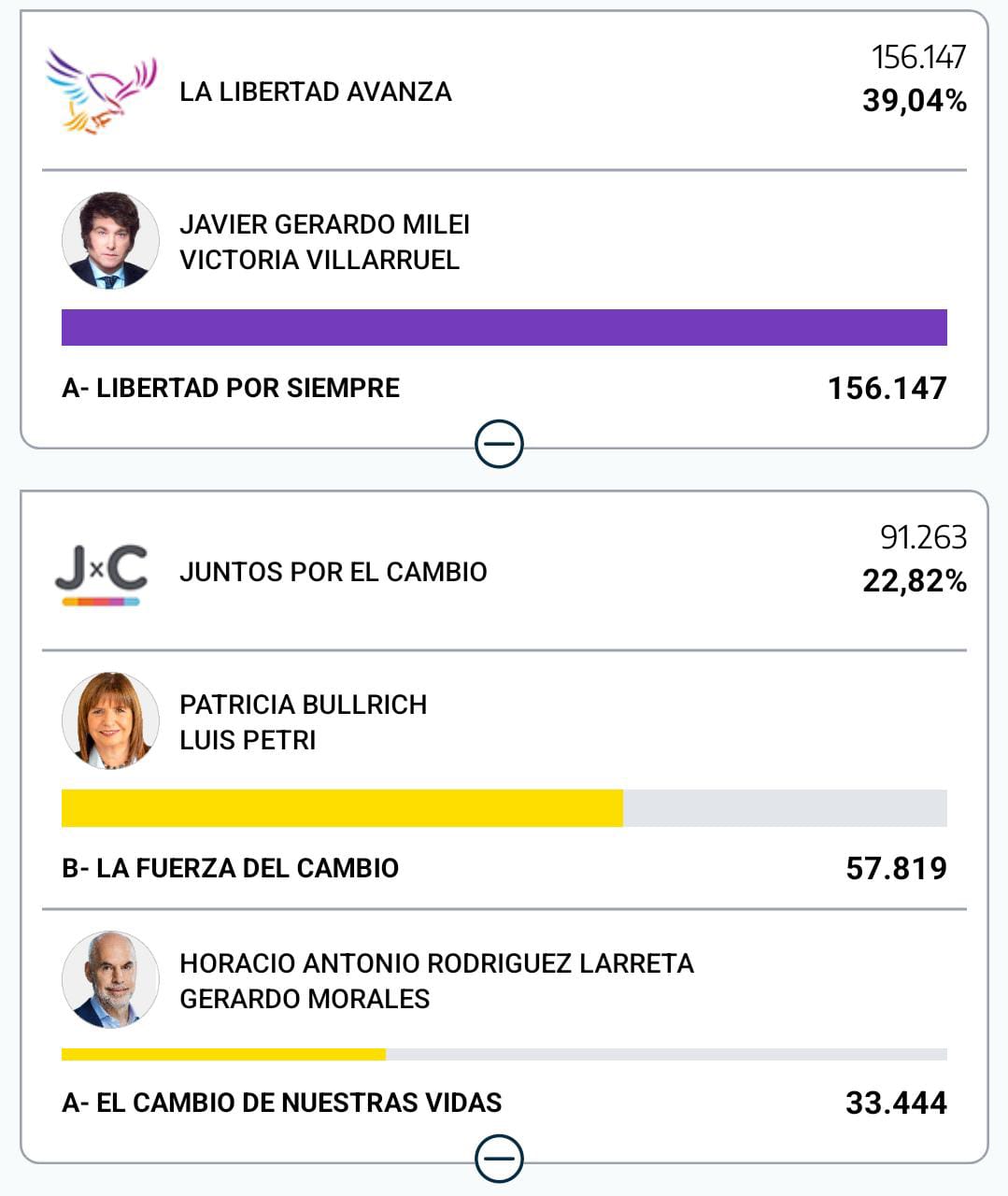Click the A- El Cambio de Nuestras Vidas label
The width and height of the screenshot is (1008, 1196).
[281, 1103]
